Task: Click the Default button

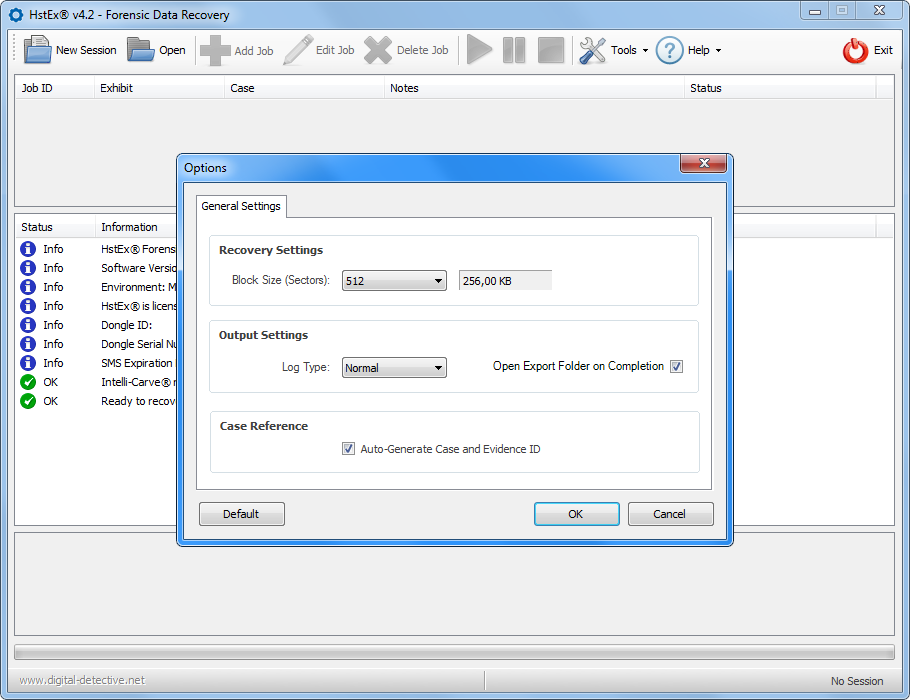Action: (241, 514)
